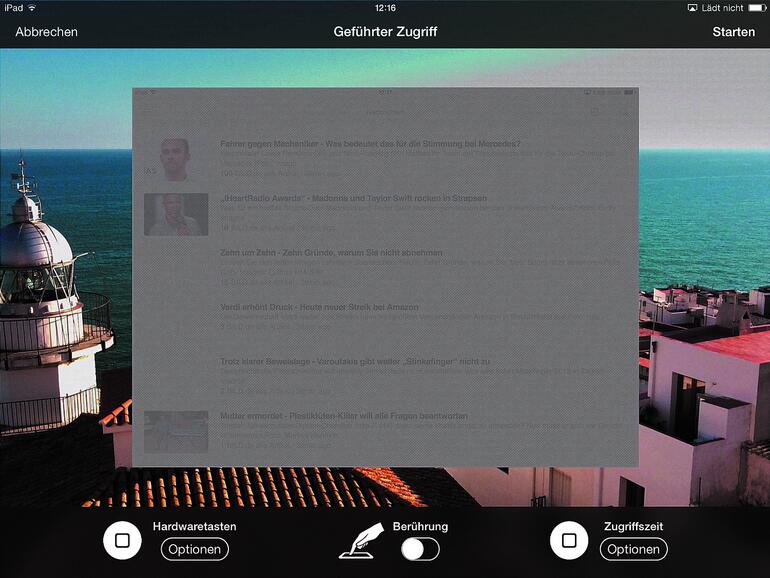The height and width of the screenshot is (578, 770).
Task: Click the Berührung label
Action: [420, 526]
